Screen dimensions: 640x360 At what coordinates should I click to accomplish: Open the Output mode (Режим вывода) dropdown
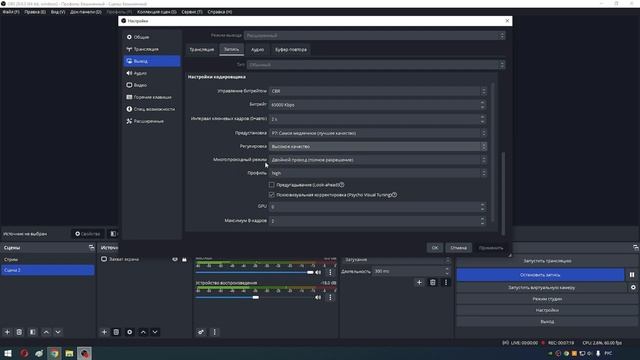(374, 36)
